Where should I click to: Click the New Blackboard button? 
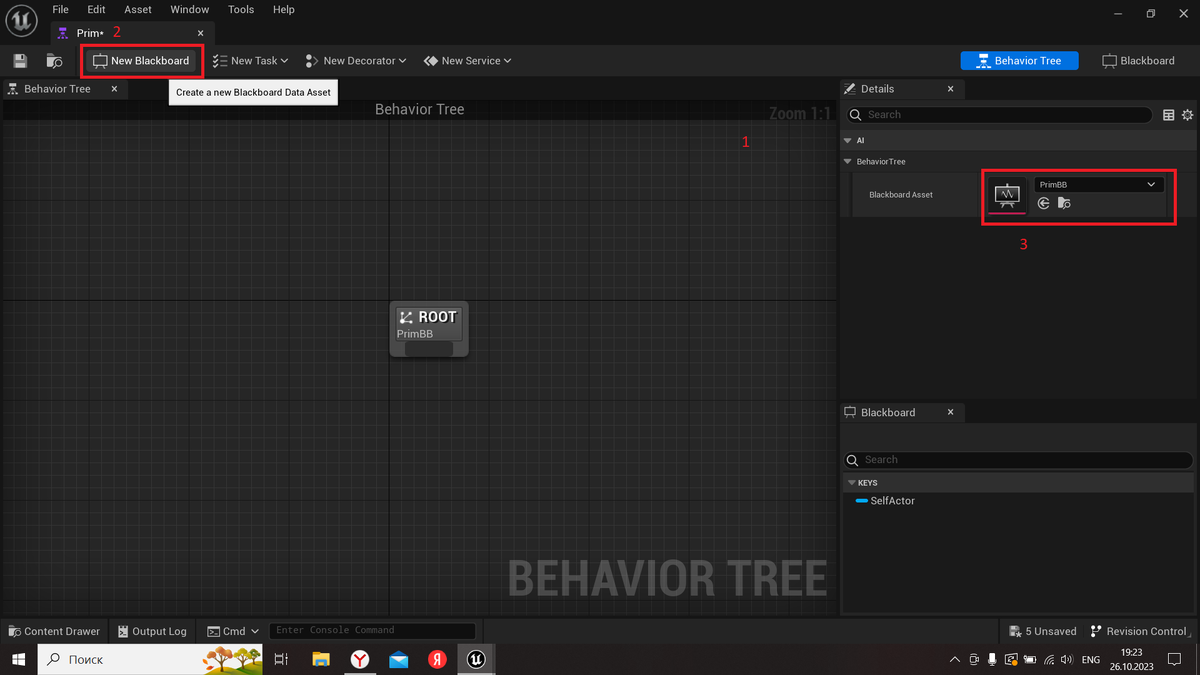(x=141, y=61)
